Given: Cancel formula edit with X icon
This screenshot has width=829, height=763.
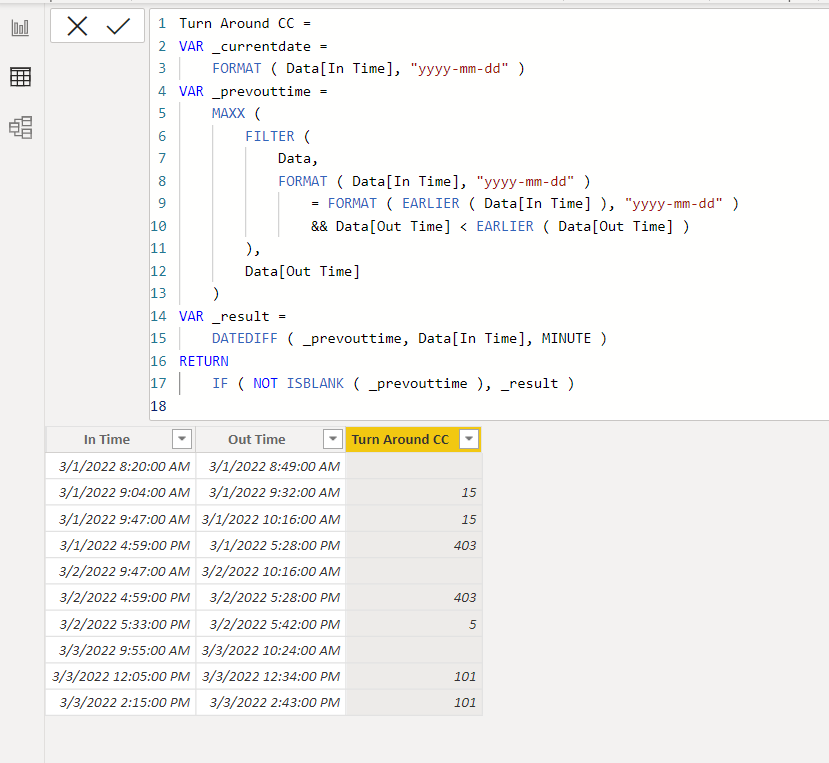Looking at the screenshot, I should pos(77,26).
